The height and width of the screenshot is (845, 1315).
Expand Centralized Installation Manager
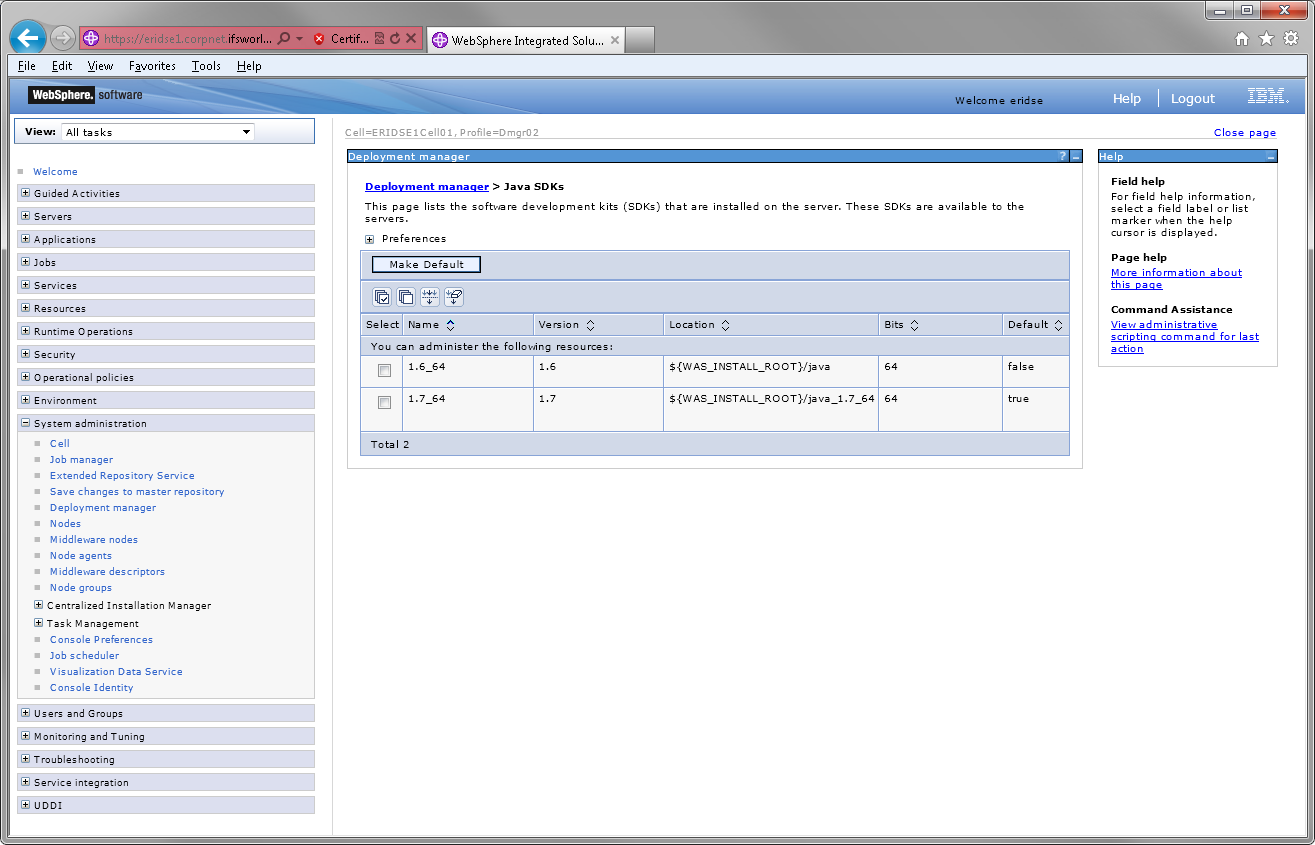[x=39, y=605]
